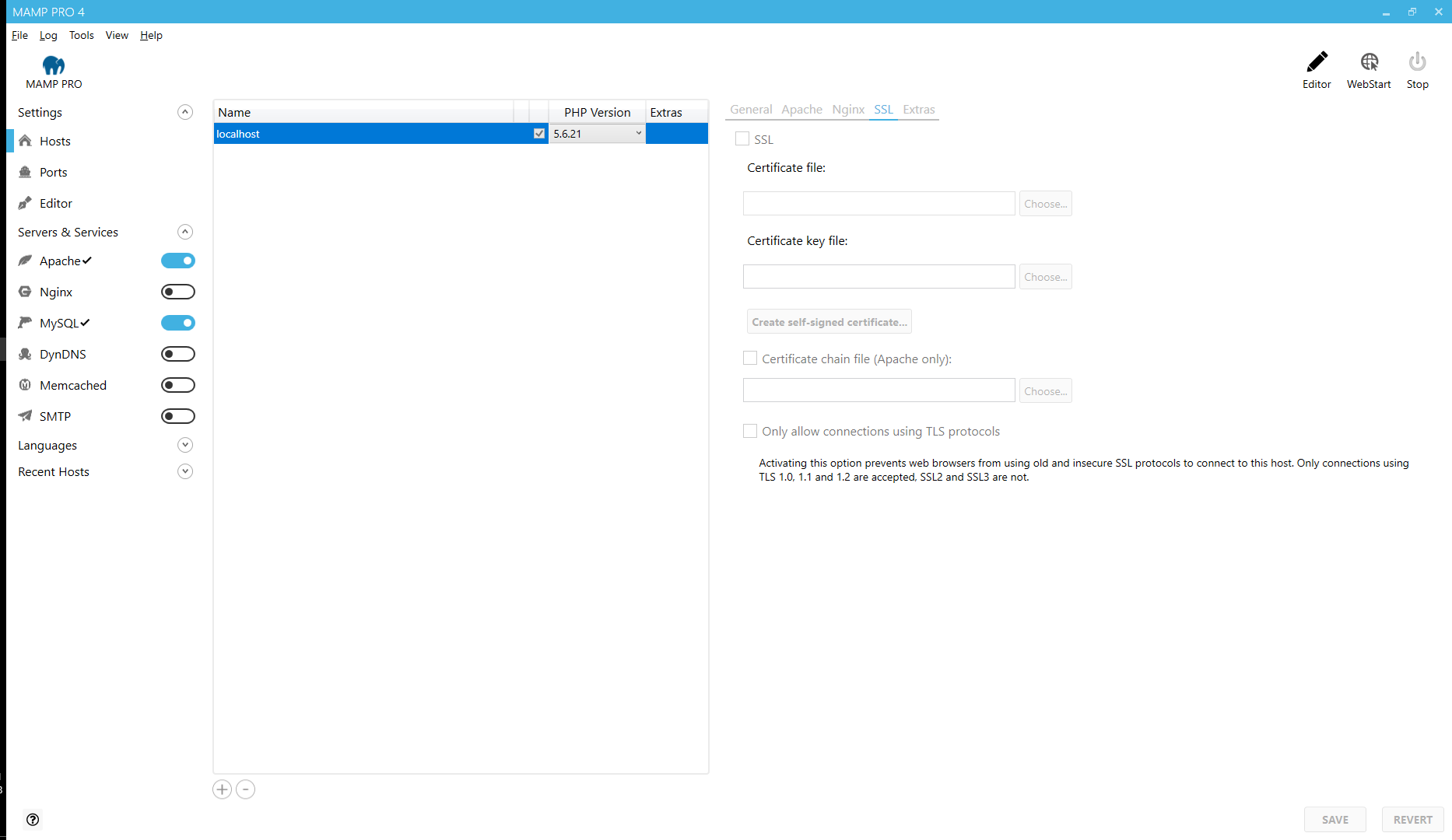Open the Help menu

[x=151, y=35]
